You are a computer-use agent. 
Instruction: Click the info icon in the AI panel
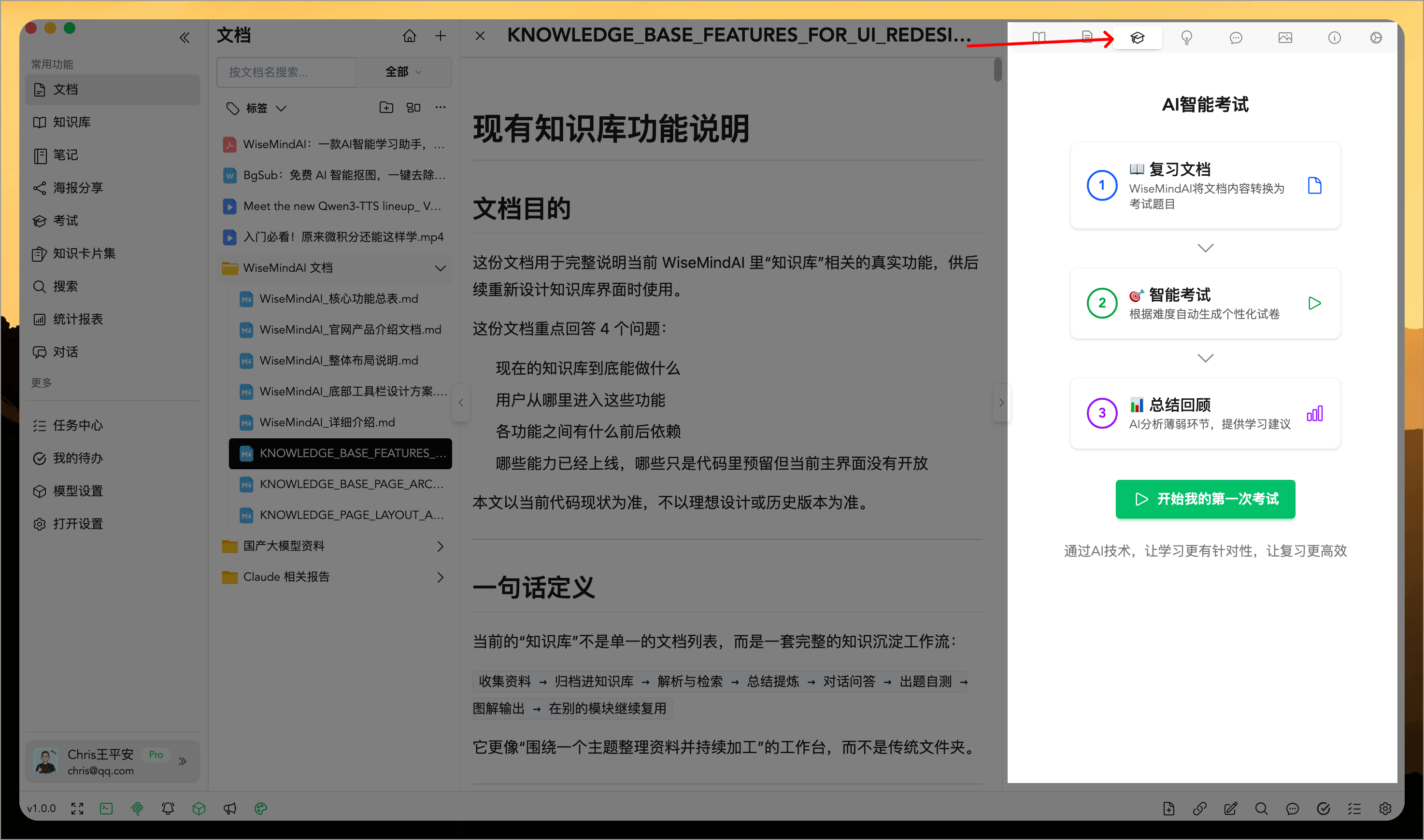coord(1335,37)
